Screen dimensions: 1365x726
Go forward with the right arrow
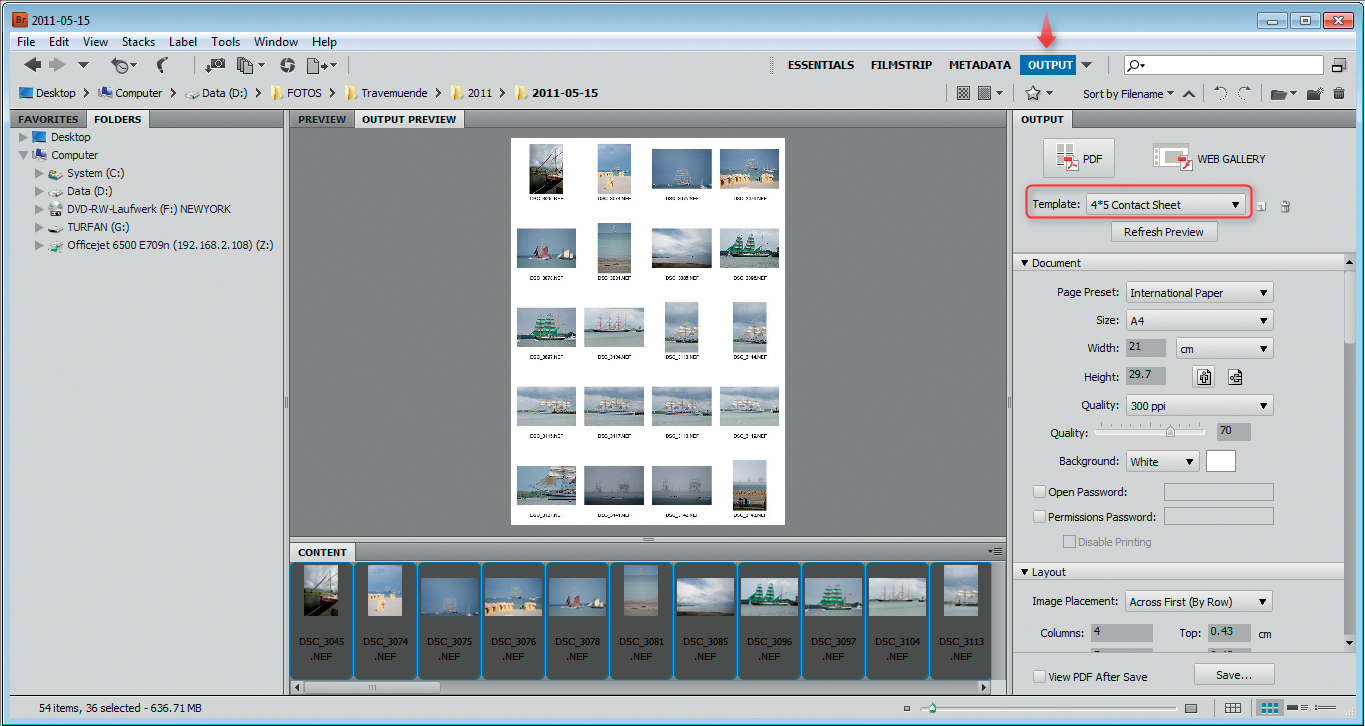(x=57, y=65)
